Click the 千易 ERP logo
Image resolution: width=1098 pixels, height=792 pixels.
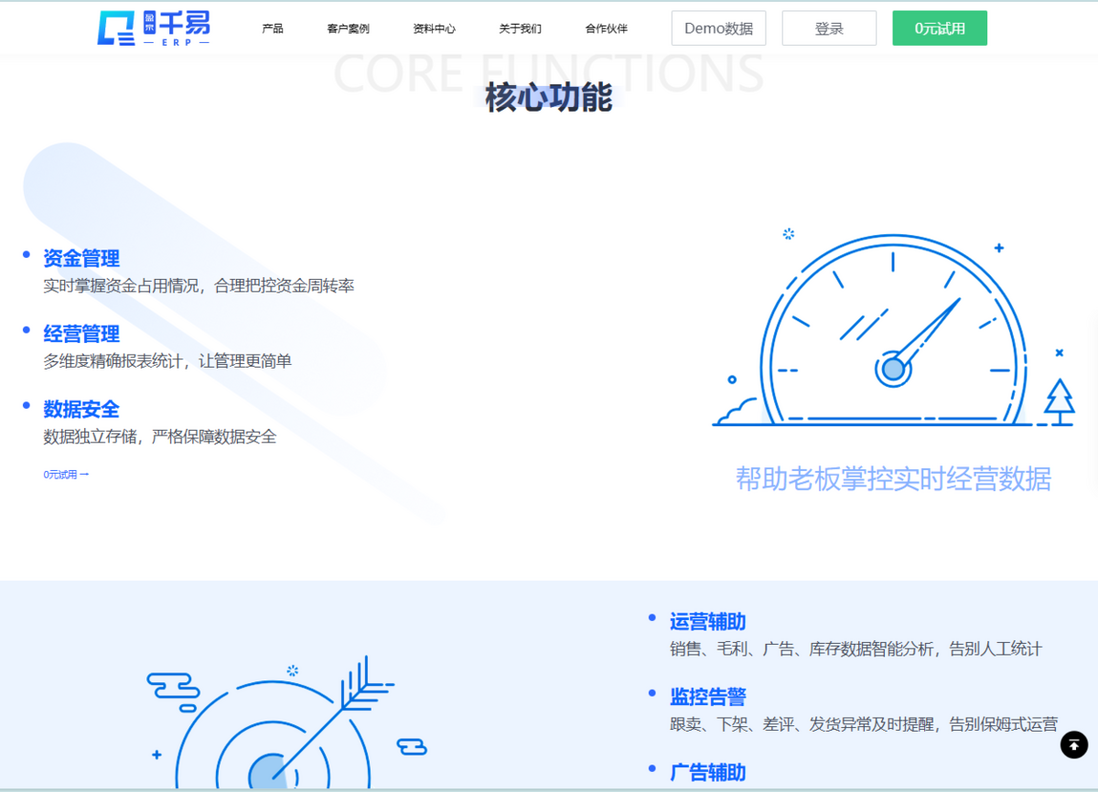(153, 28)
